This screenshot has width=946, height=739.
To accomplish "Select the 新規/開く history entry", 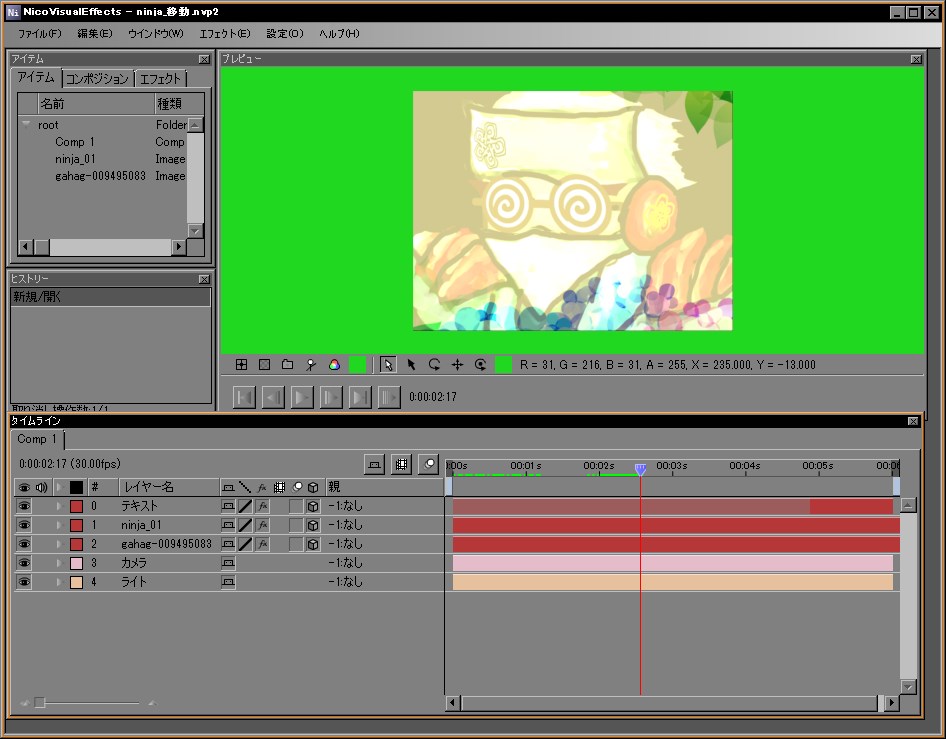I will click(111, 297).
